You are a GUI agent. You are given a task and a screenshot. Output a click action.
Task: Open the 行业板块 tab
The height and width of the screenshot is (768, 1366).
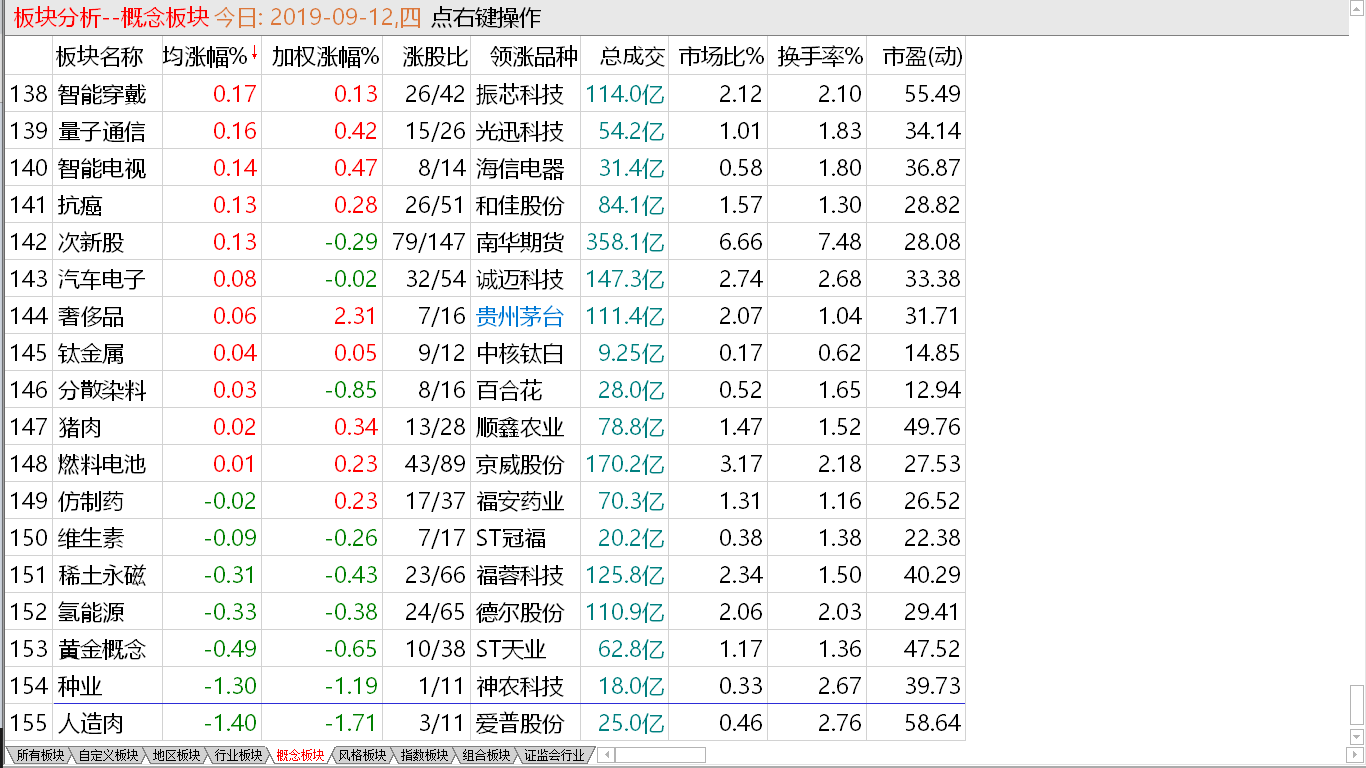pos(238,755)
